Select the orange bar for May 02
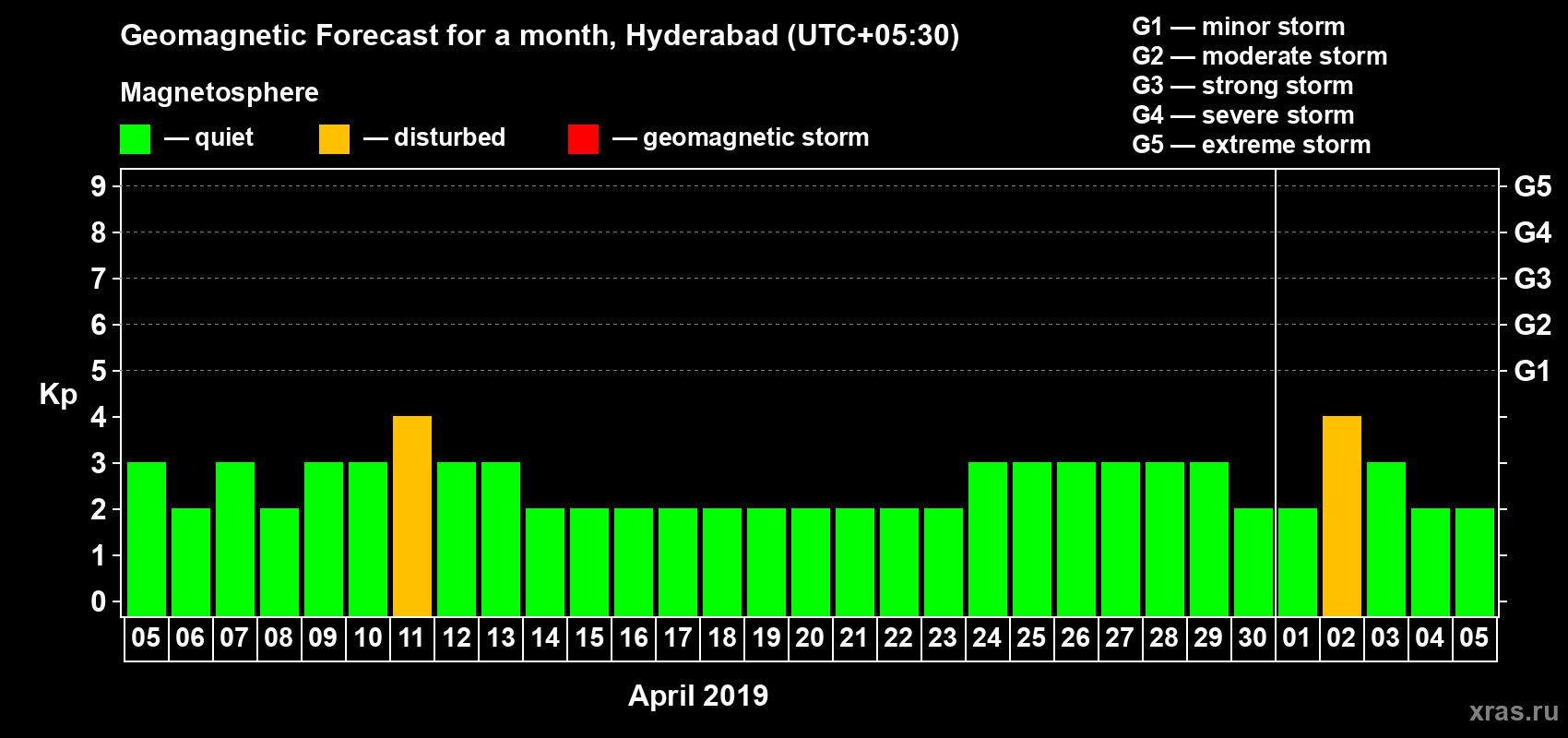1568x738 pixels. click(1342, 517)
